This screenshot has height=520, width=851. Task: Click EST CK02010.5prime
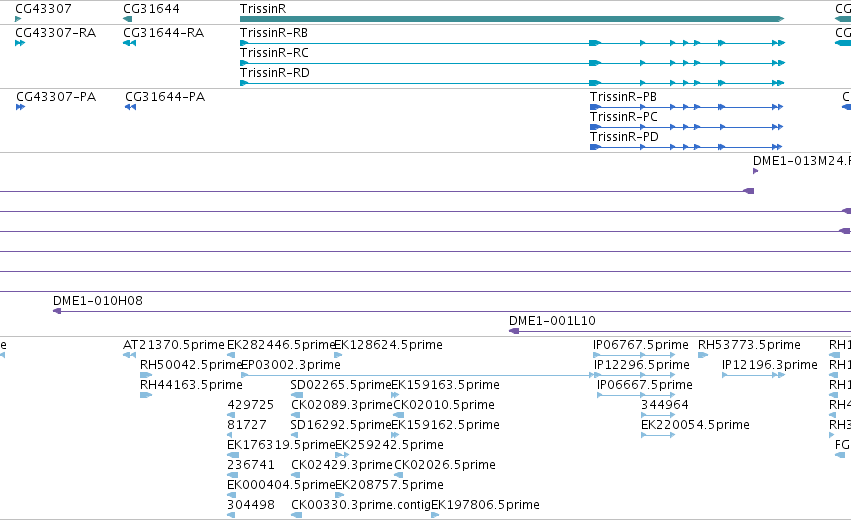point(444,405)
